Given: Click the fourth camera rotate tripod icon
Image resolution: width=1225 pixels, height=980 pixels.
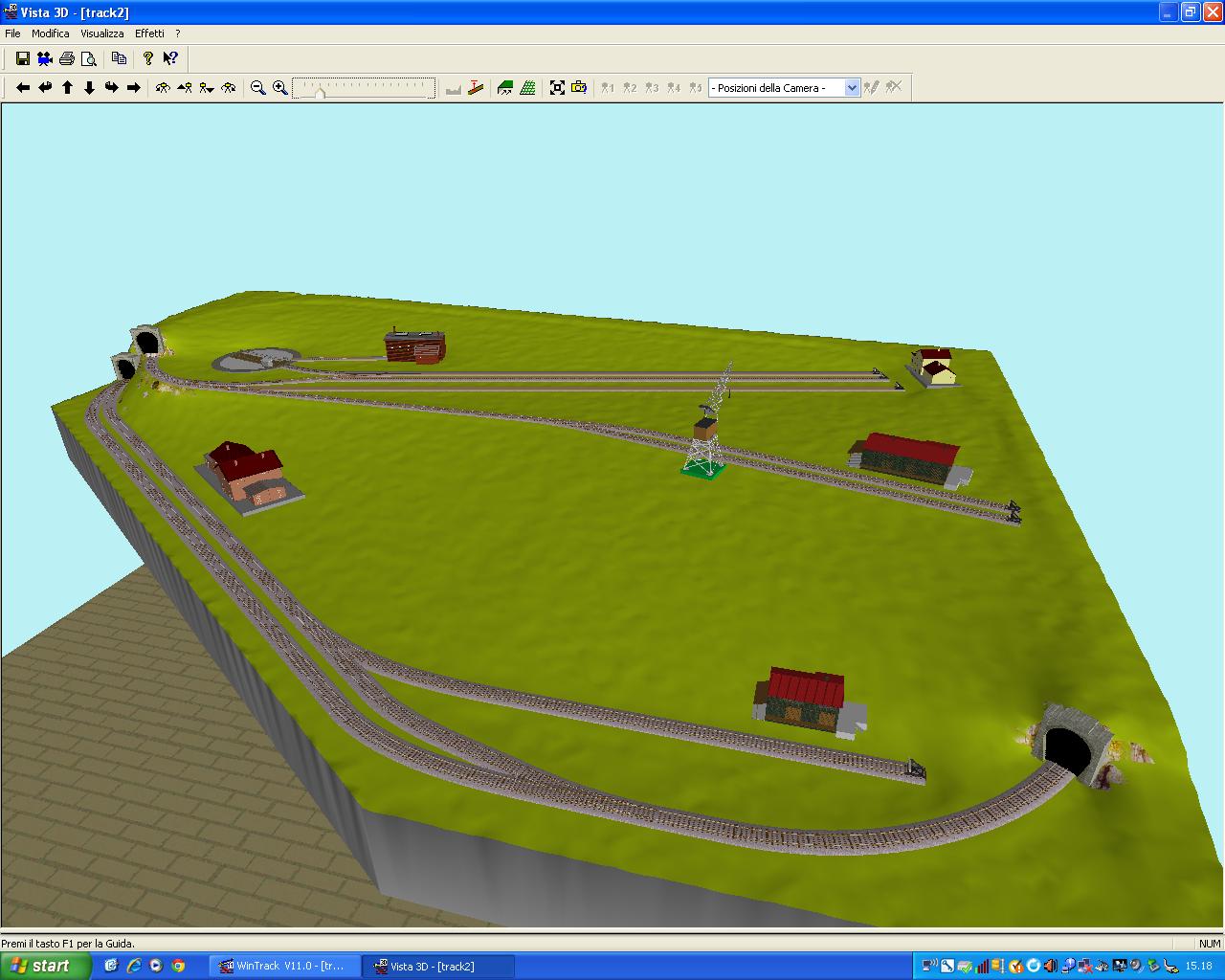Looking at the screenshot, I should [229, 88].
